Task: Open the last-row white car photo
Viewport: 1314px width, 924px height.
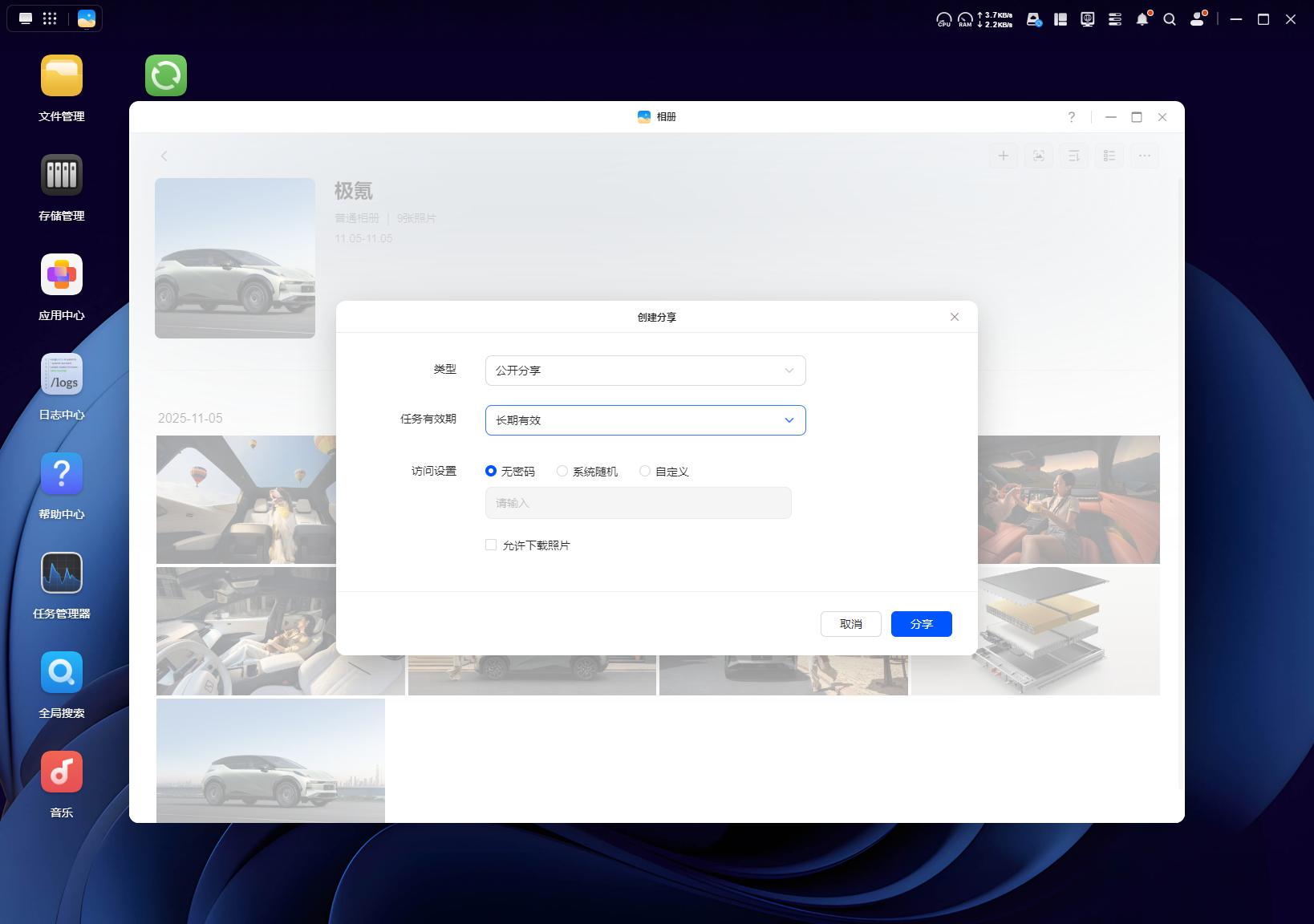Action: pyautogui.click(x=270, y=760)
